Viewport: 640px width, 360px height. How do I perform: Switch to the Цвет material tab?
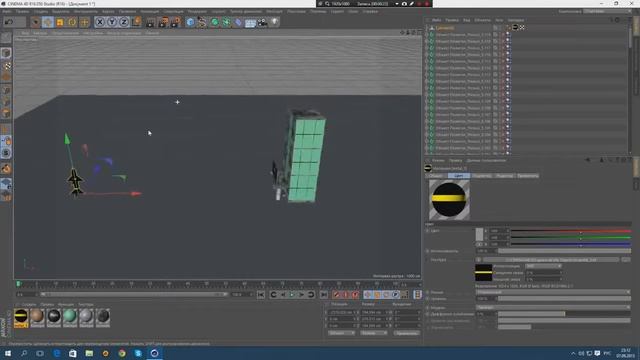[x=459, y=176]
